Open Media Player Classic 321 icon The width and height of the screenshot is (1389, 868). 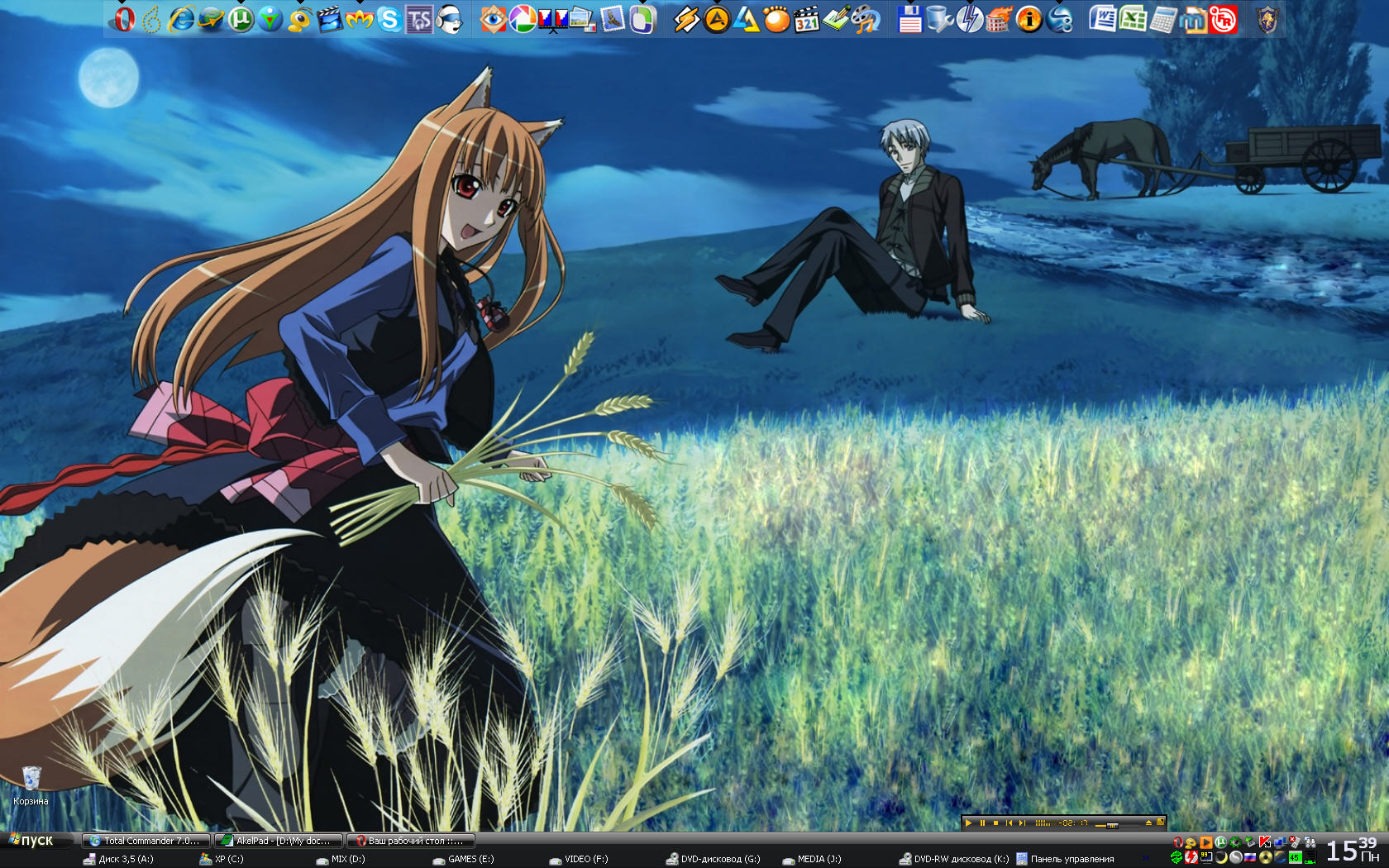tap(806, 18)
